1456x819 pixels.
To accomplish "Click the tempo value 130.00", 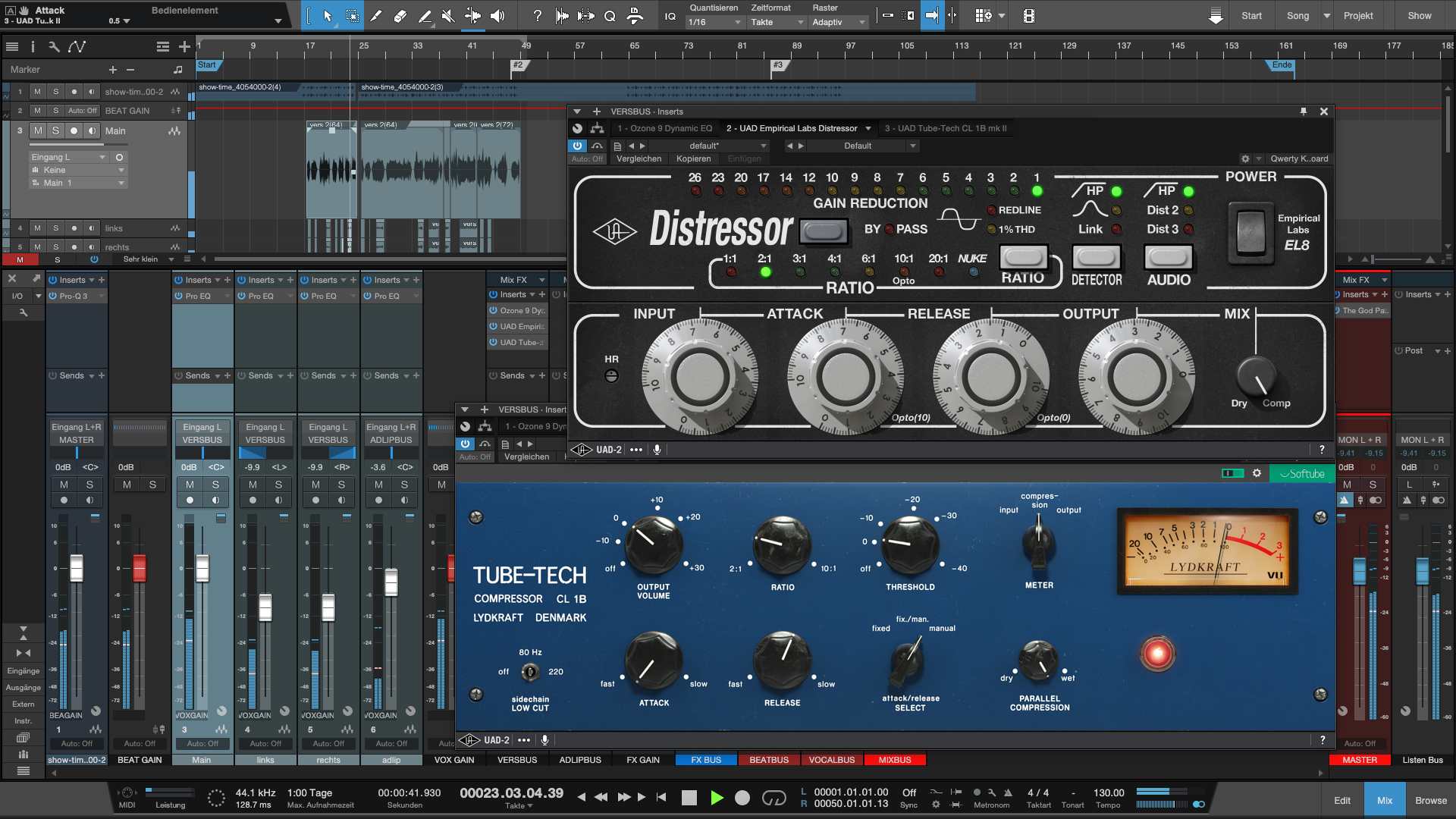I will pyautogui.click(x=1109, y=792).
